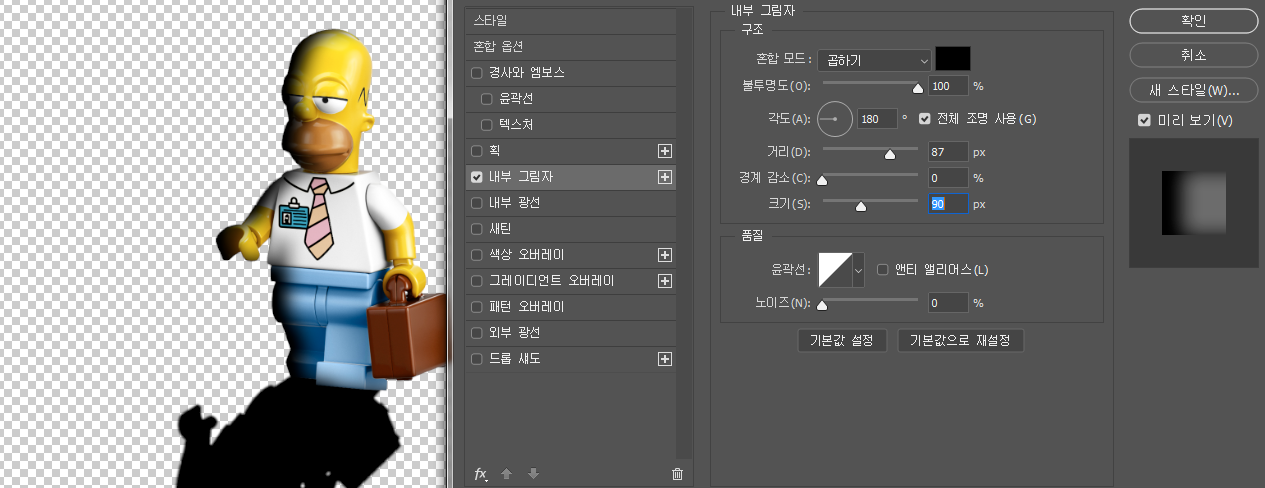Uncheck the 내부 그림자 checkbox

coord(477,177)
